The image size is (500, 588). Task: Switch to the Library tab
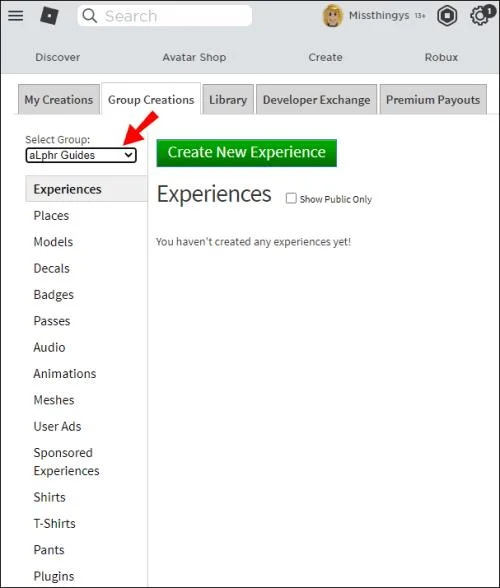[228, 100]
